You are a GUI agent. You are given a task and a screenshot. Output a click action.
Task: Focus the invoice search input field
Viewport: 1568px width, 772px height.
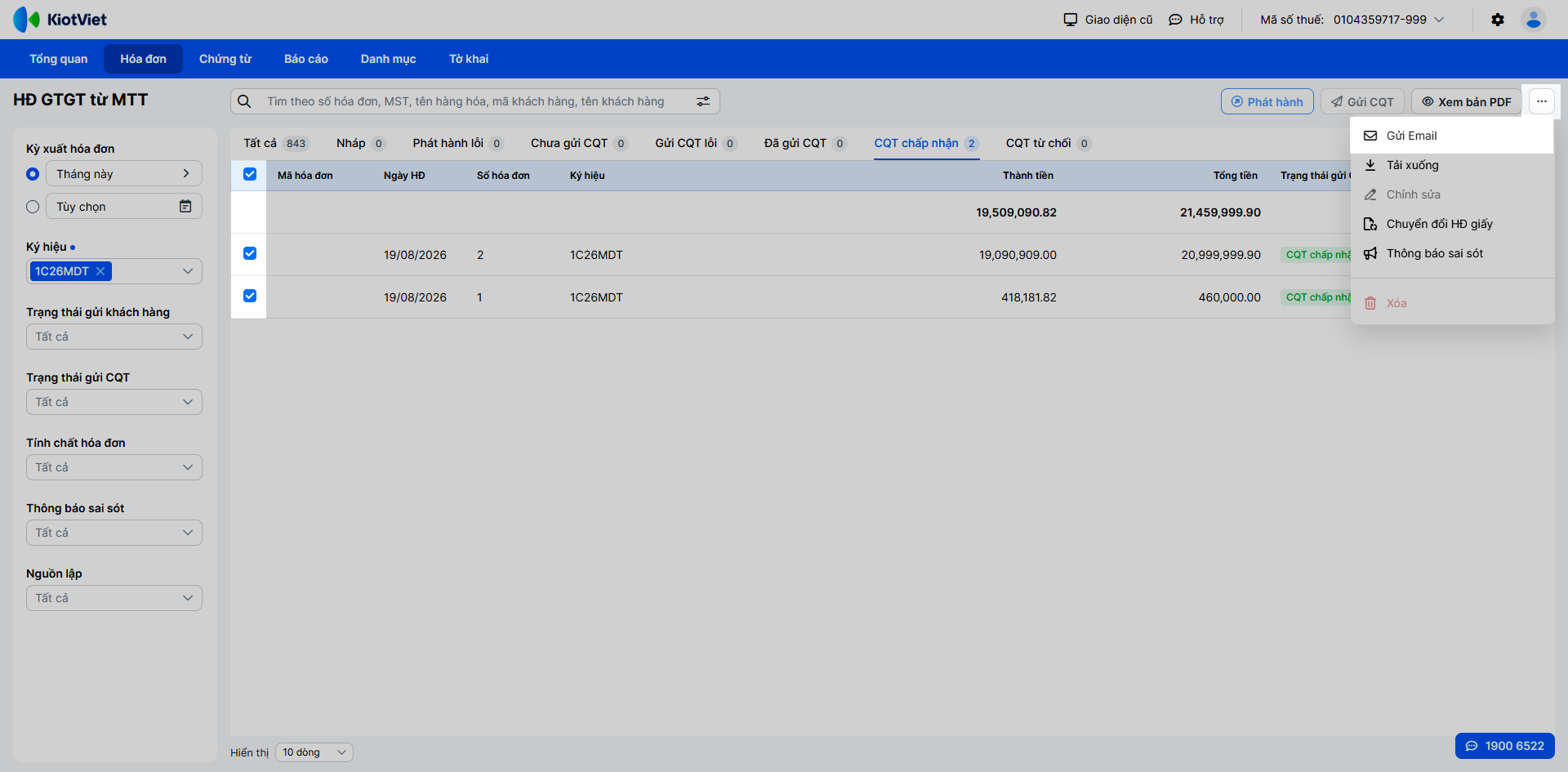(475, 101)
